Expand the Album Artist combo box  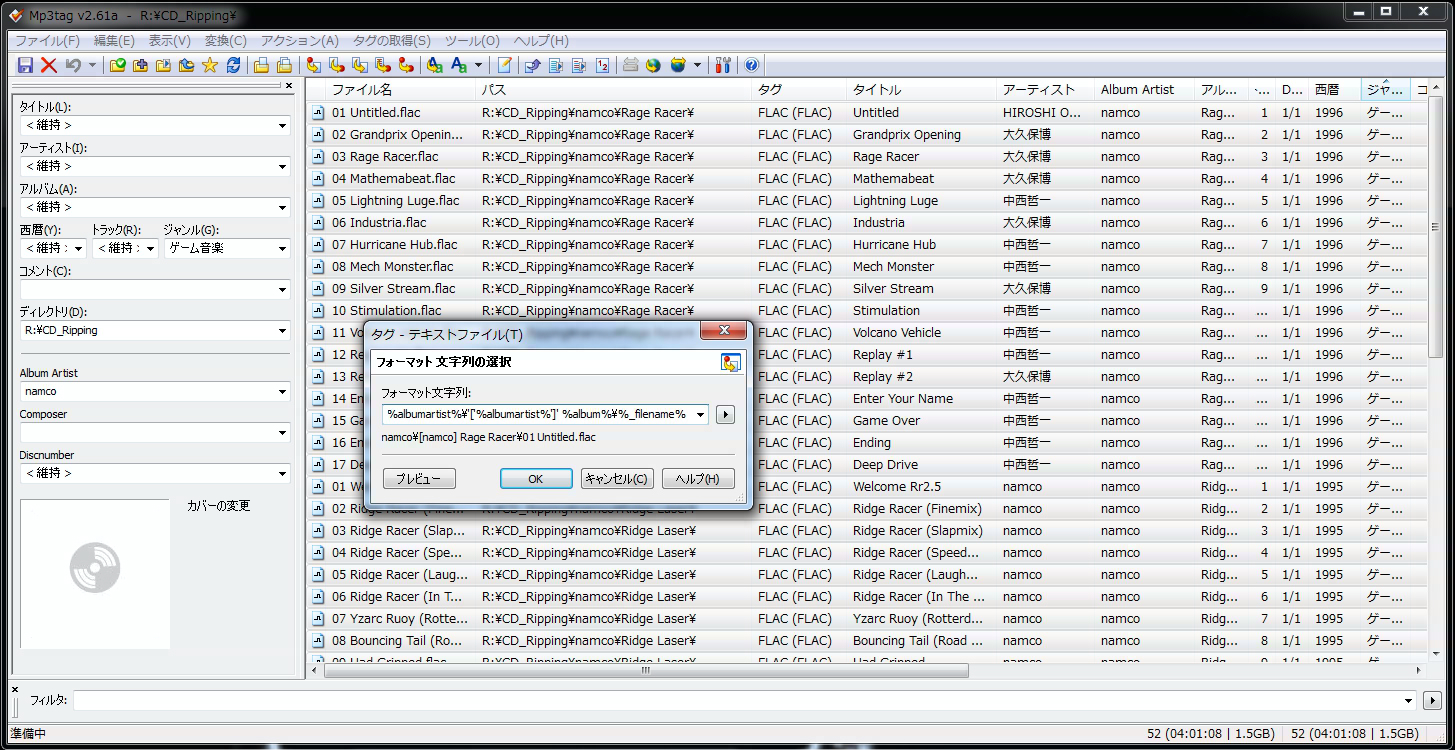pos(282,391)
